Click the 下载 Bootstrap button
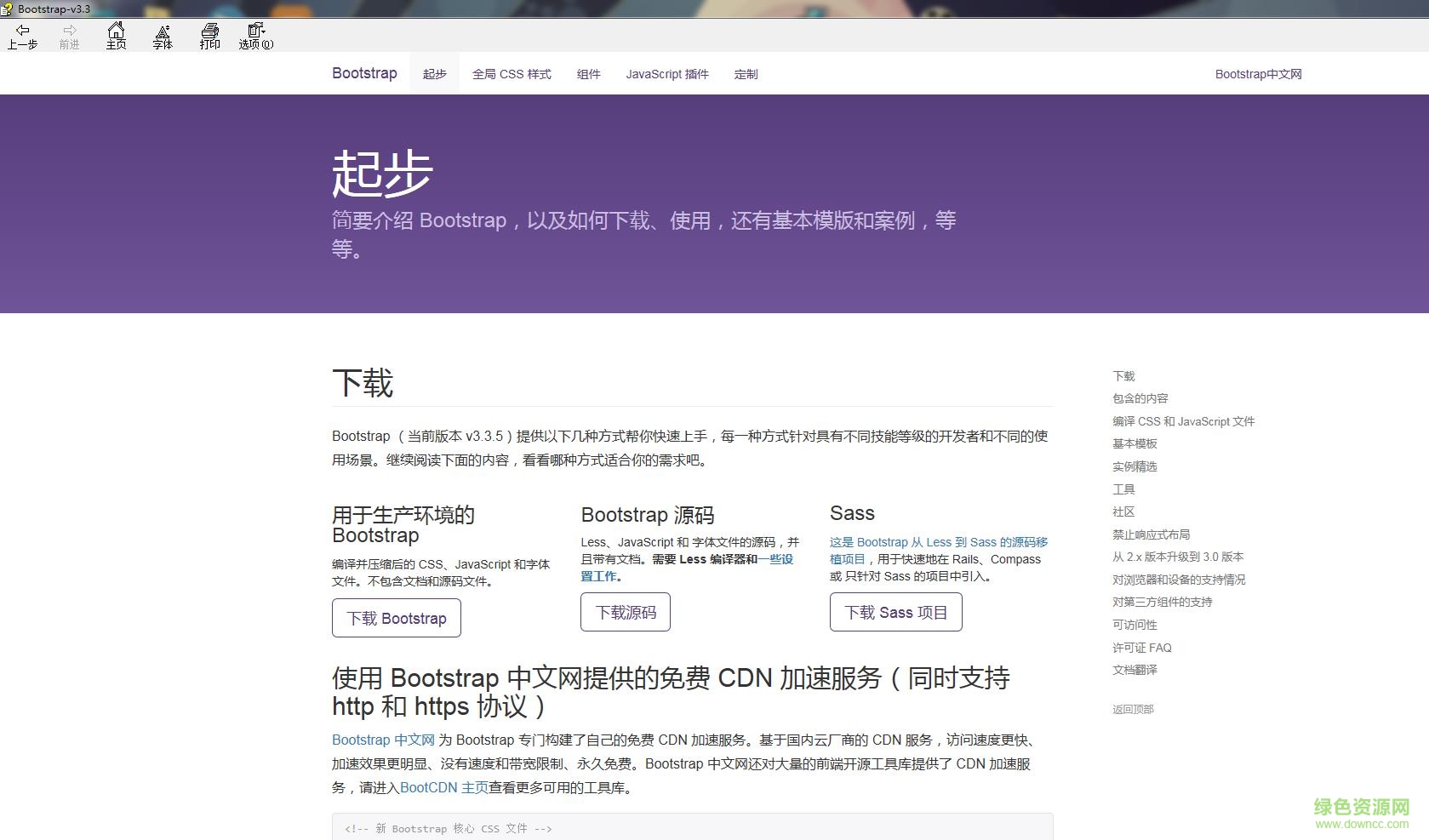This screenshot has width=1429, height=840. [x=396, y=618]
